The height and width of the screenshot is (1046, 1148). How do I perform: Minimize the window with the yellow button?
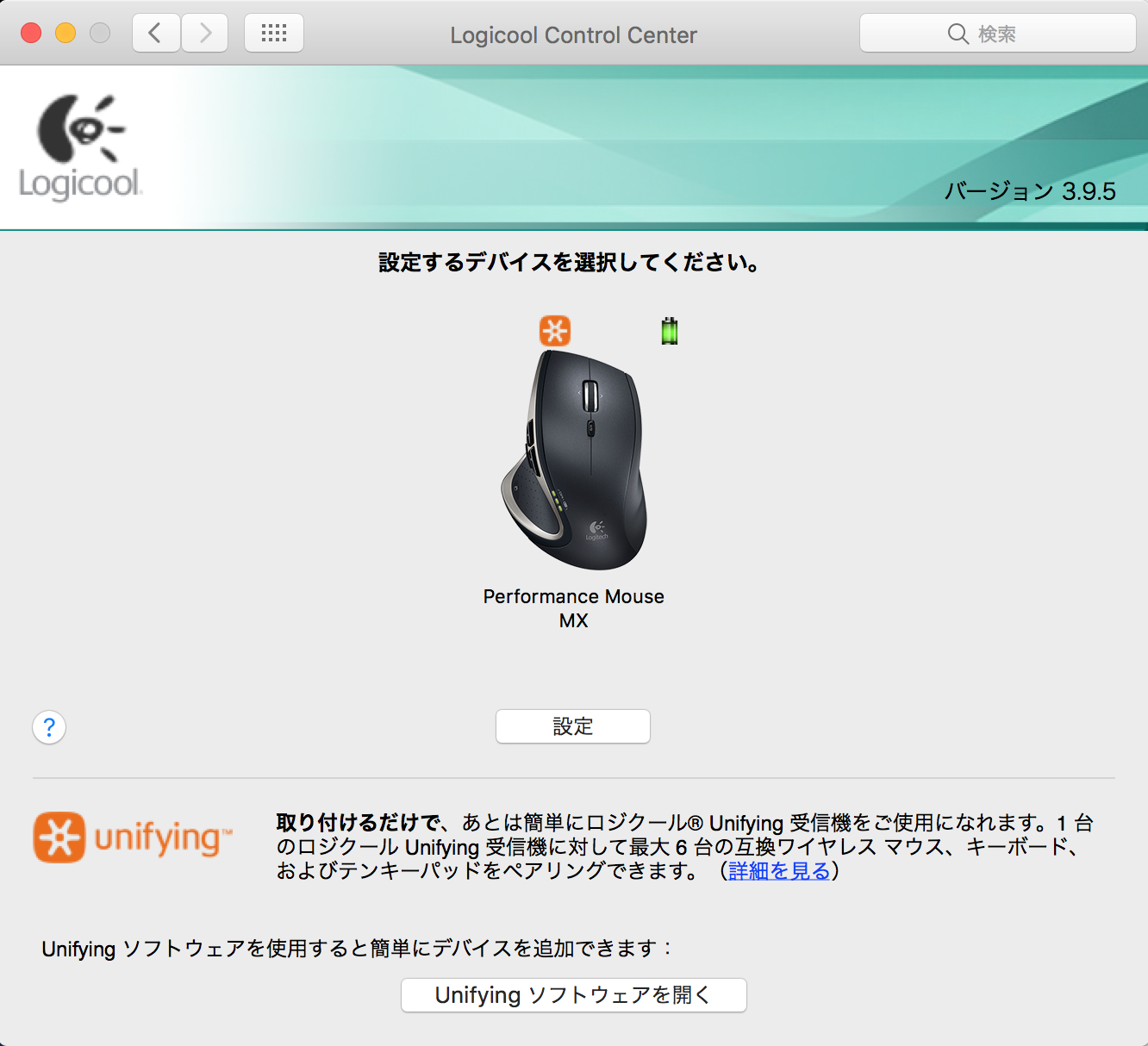click(x=66, y=34)
